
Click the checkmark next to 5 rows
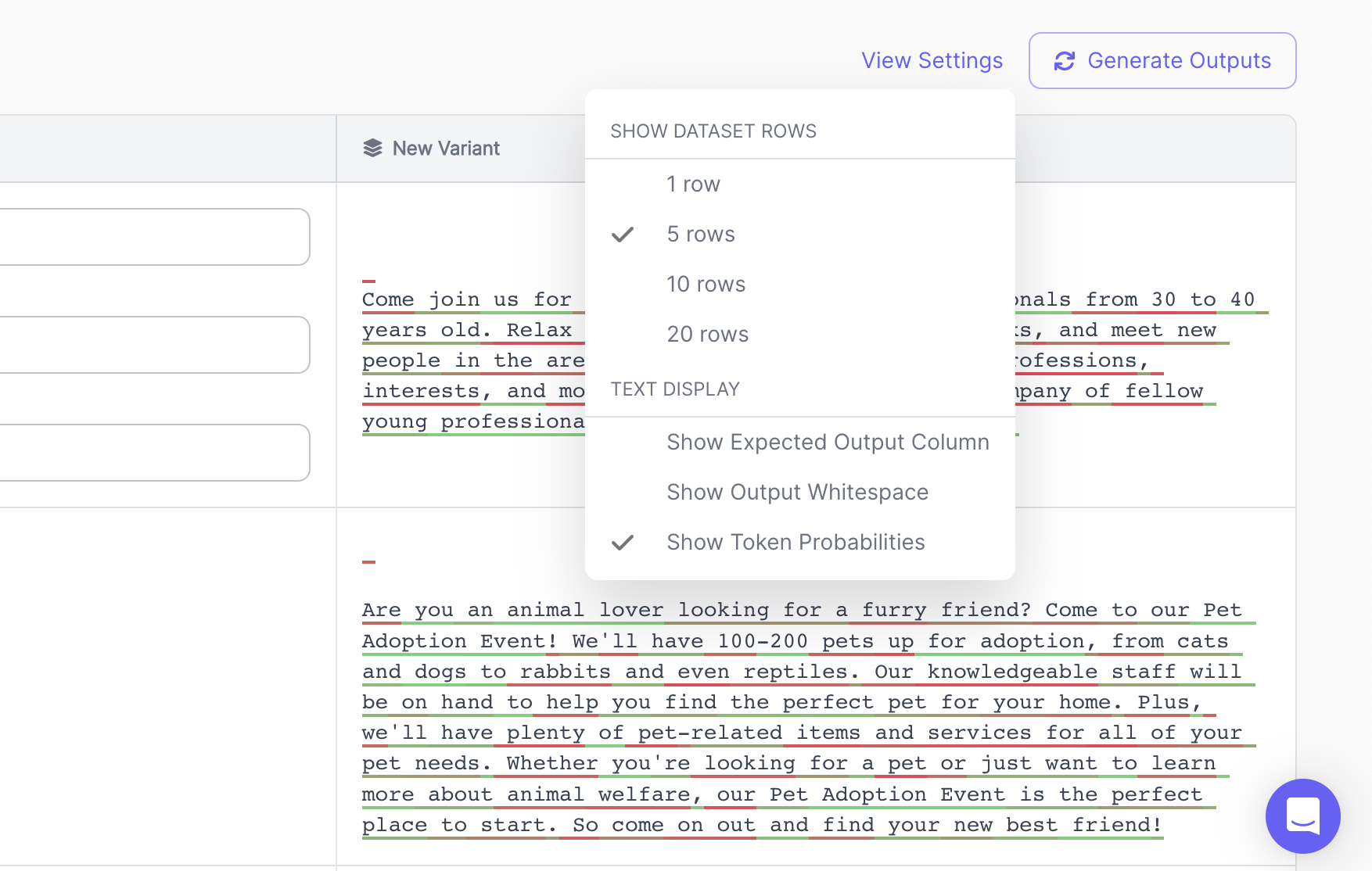(623, 234)
